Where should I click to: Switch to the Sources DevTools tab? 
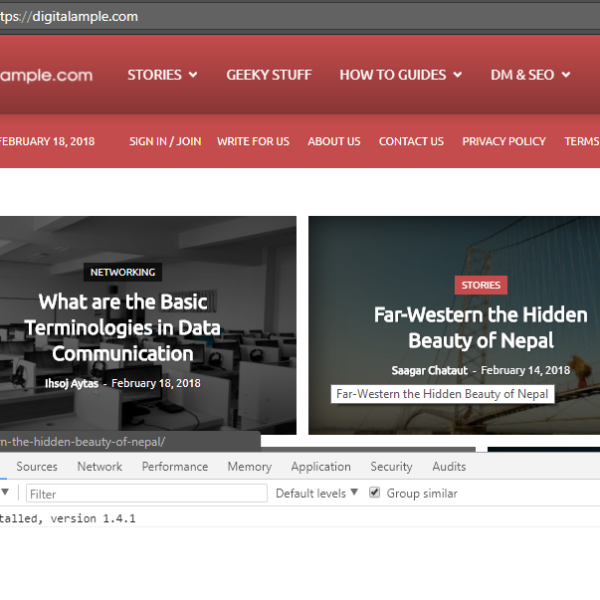point(37,466)
